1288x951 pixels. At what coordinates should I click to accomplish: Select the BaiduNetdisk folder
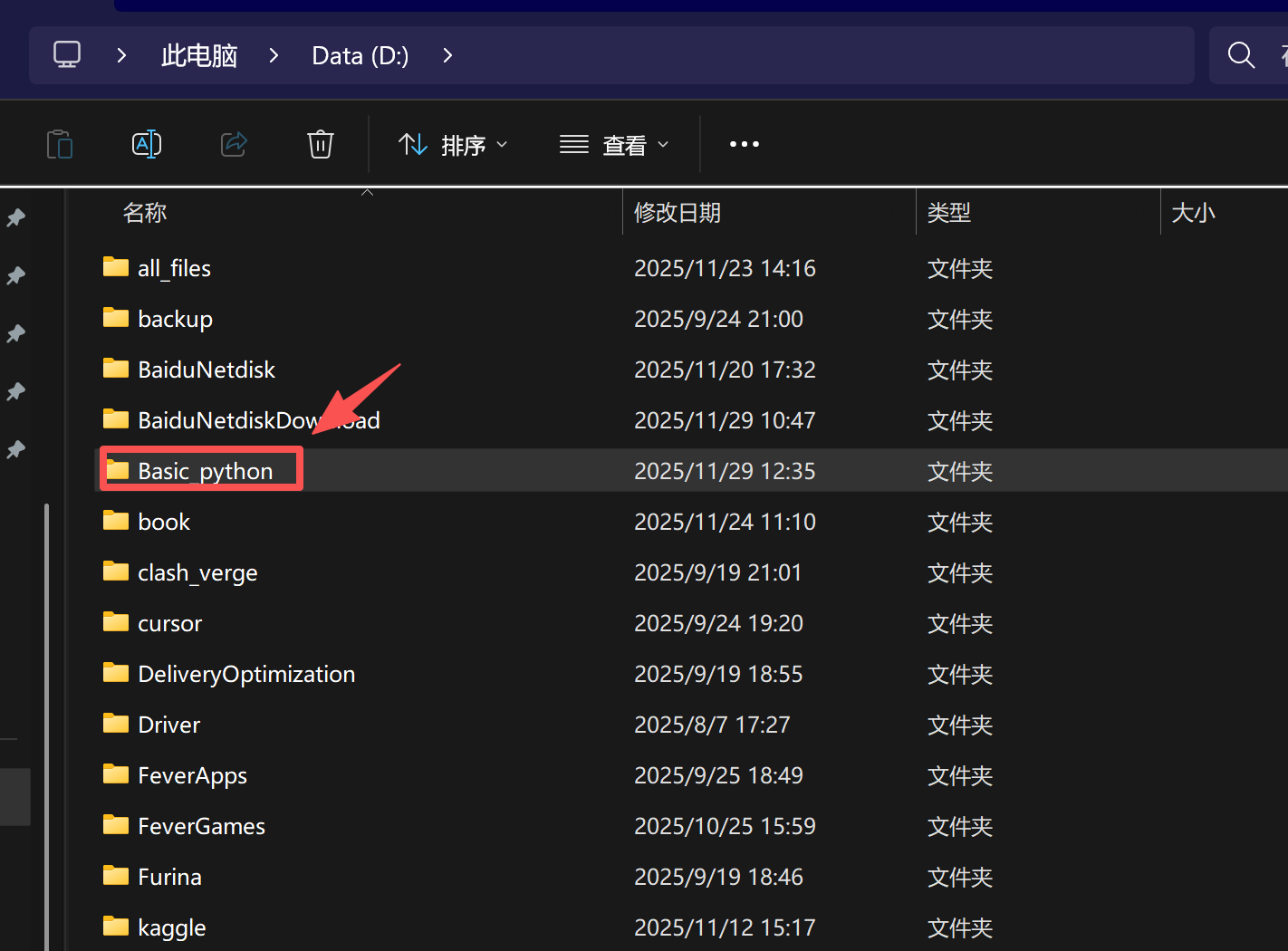206,370
